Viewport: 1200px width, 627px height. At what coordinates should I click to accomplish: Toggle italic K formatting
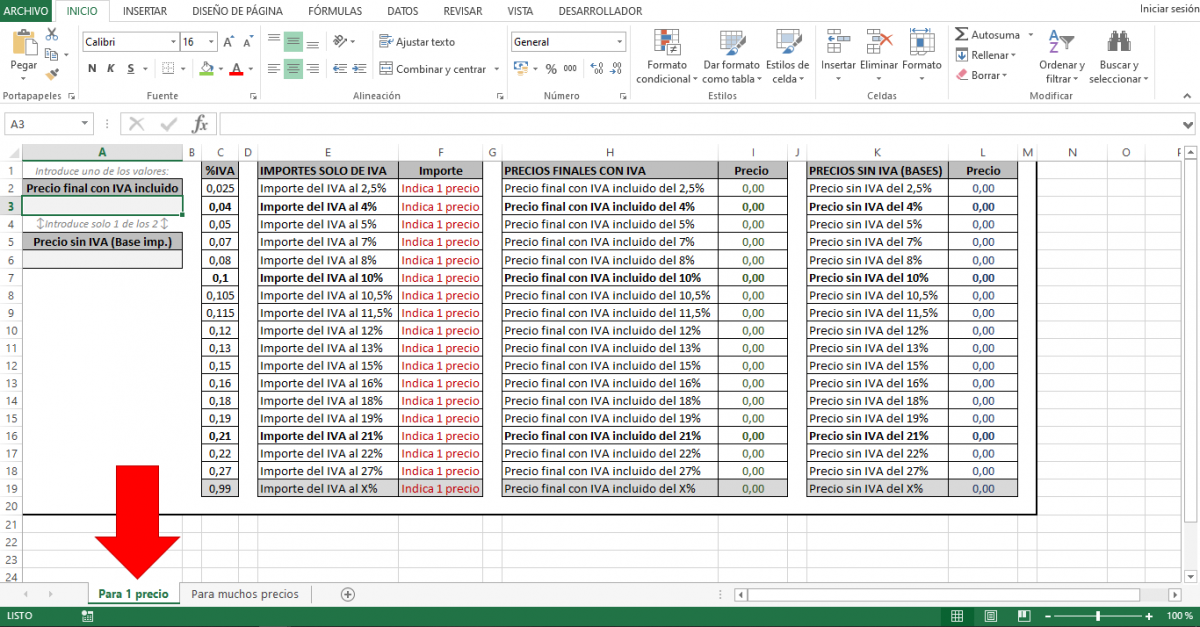[x=112, y=69]
